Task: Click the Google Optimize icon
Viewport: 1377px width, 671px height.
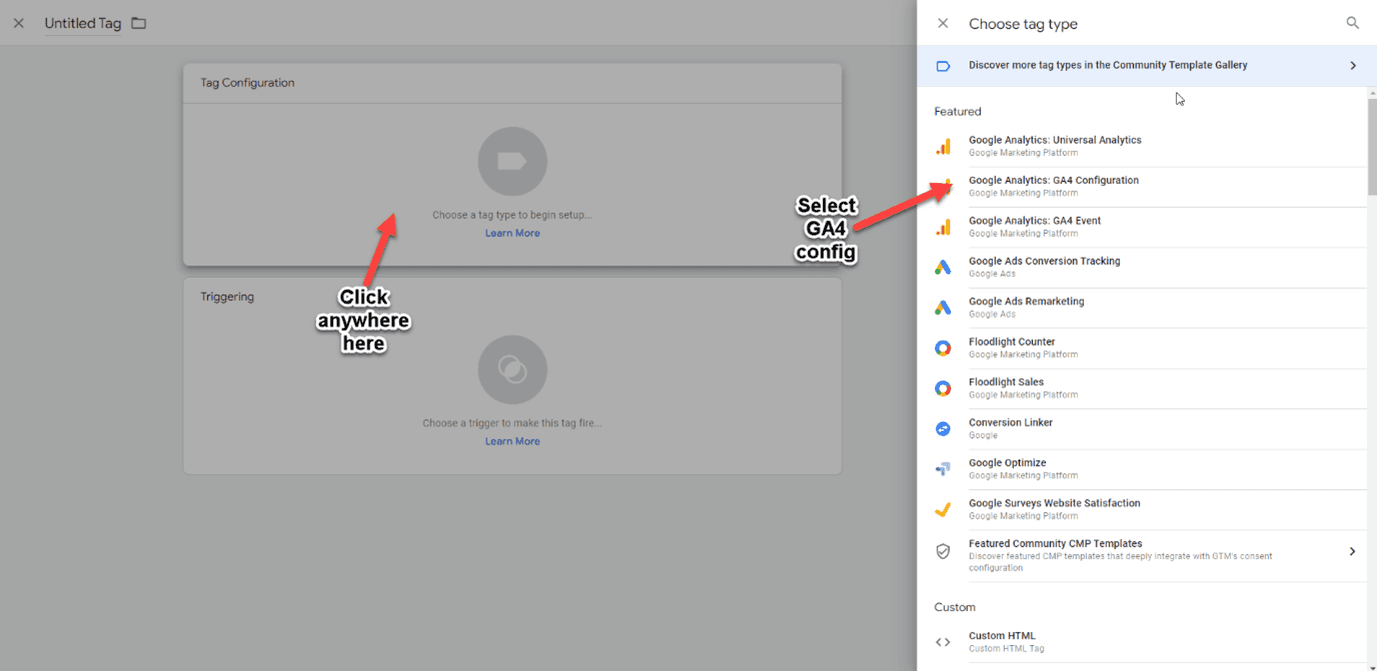Action: pyautogui.click(x=943, y=469)
